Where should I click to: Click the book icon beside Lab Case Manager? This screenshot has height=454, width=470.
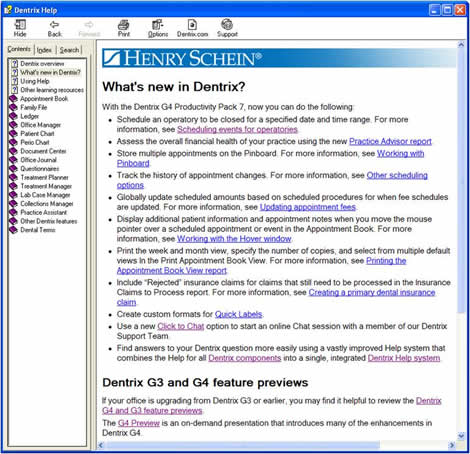pyautogui.click(x=13, y=195)
